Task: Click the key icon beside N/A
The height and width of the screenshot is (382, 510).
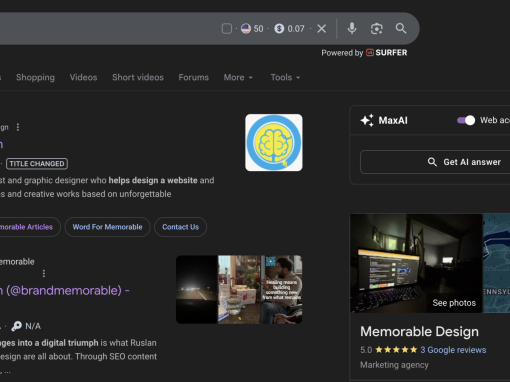Action: click(16, 326)
